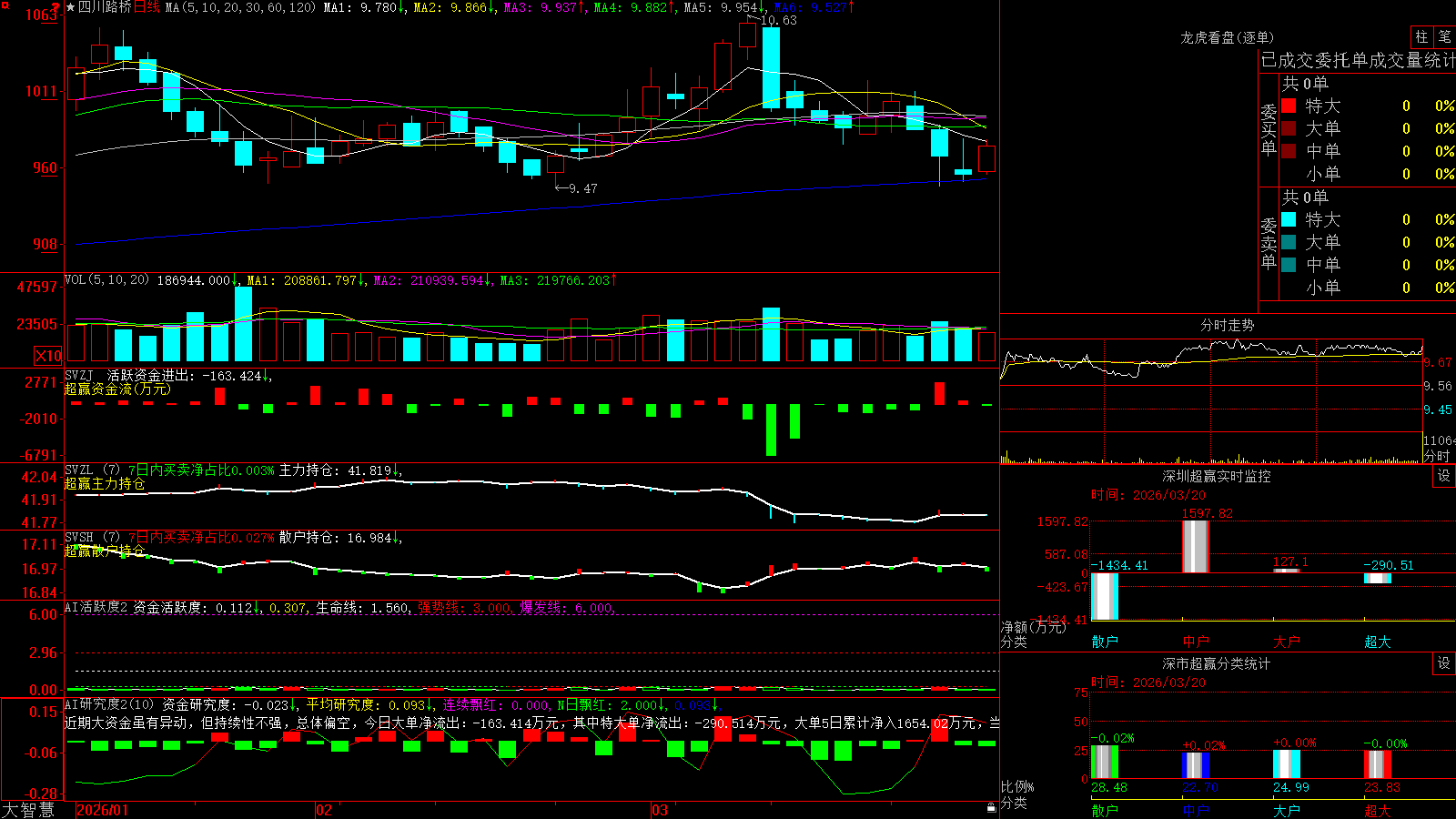Click the 龙虎看盘(逐单) panel title
The height and width of the screenshot is (819, 1456).
1227,37
